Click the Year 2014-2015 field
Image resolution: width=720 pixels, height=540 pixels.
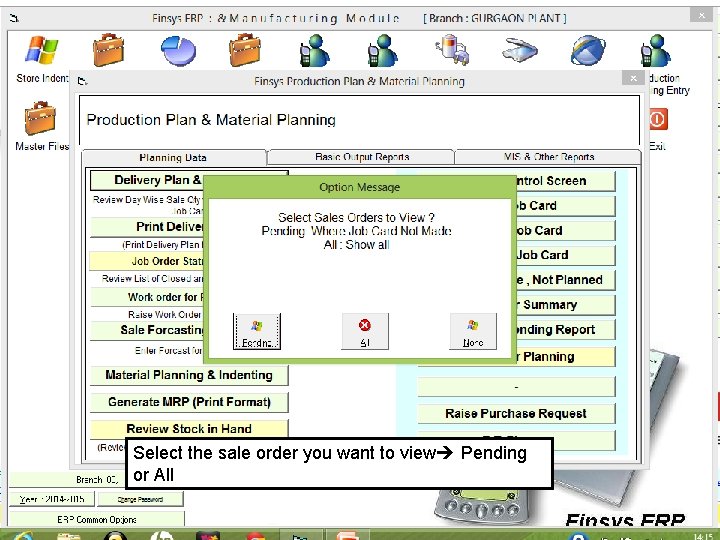click(x=52, y=499)
